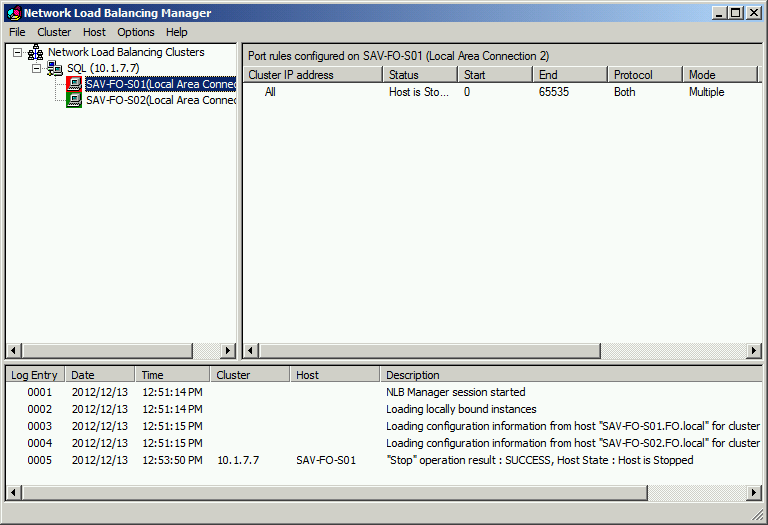Click the Network Load Balancing Manager title bar icon
Image resolution: width=768 pixels, height=525 pixels.
14,13
